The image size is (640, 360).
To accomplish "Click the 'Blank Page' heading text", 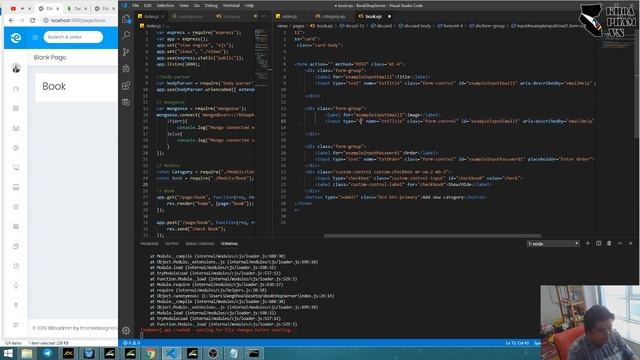I will pyautogui.click(x=50, y=57).
